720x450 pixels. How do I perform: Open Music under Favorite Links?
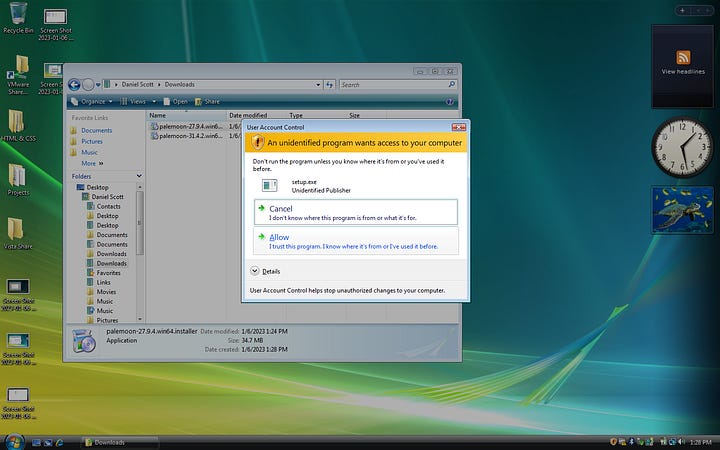(89, 152)
